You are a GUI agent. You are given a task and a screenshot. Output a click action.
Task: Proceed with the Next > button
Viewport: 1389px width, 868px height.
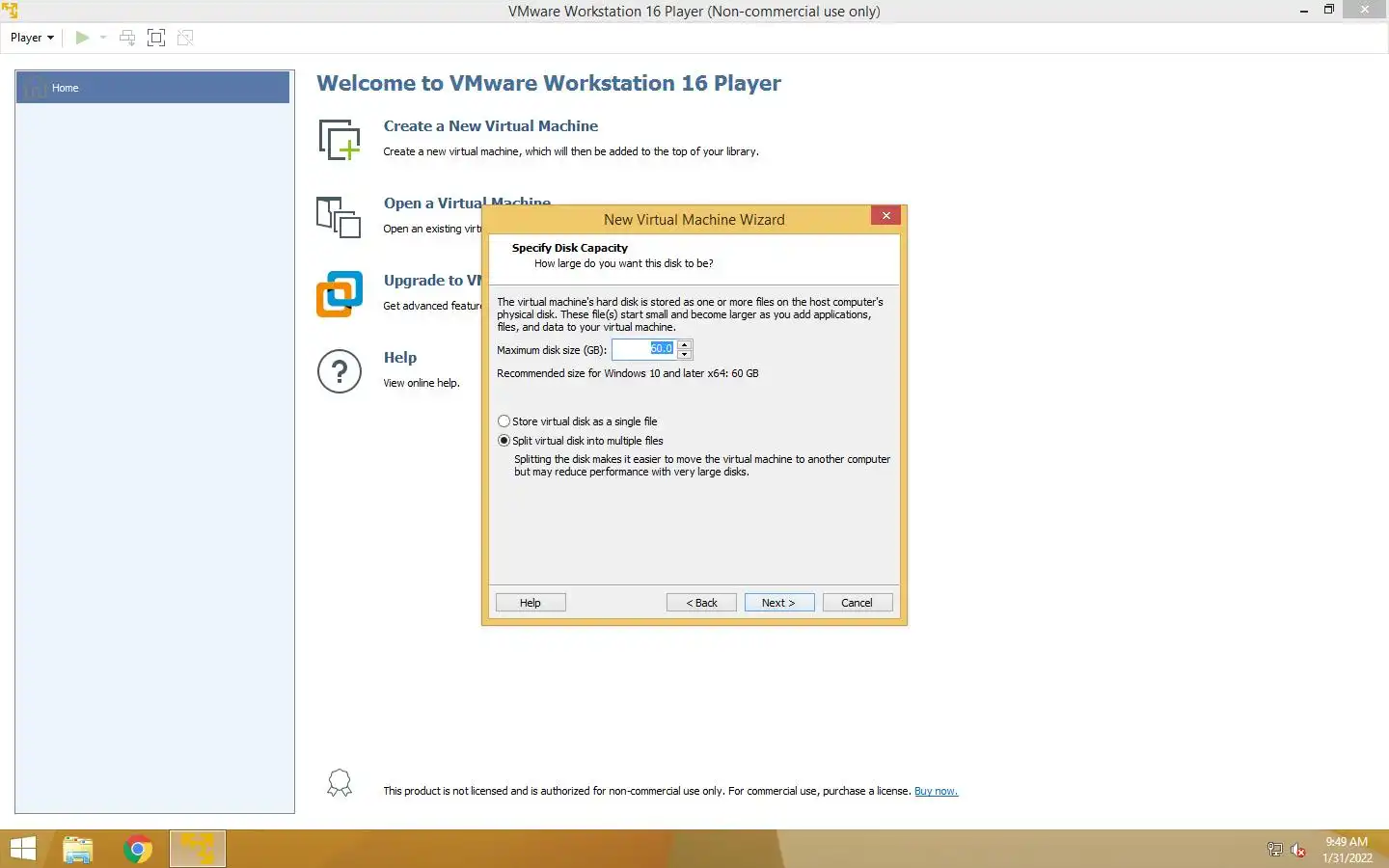click(x=779, y=603)
